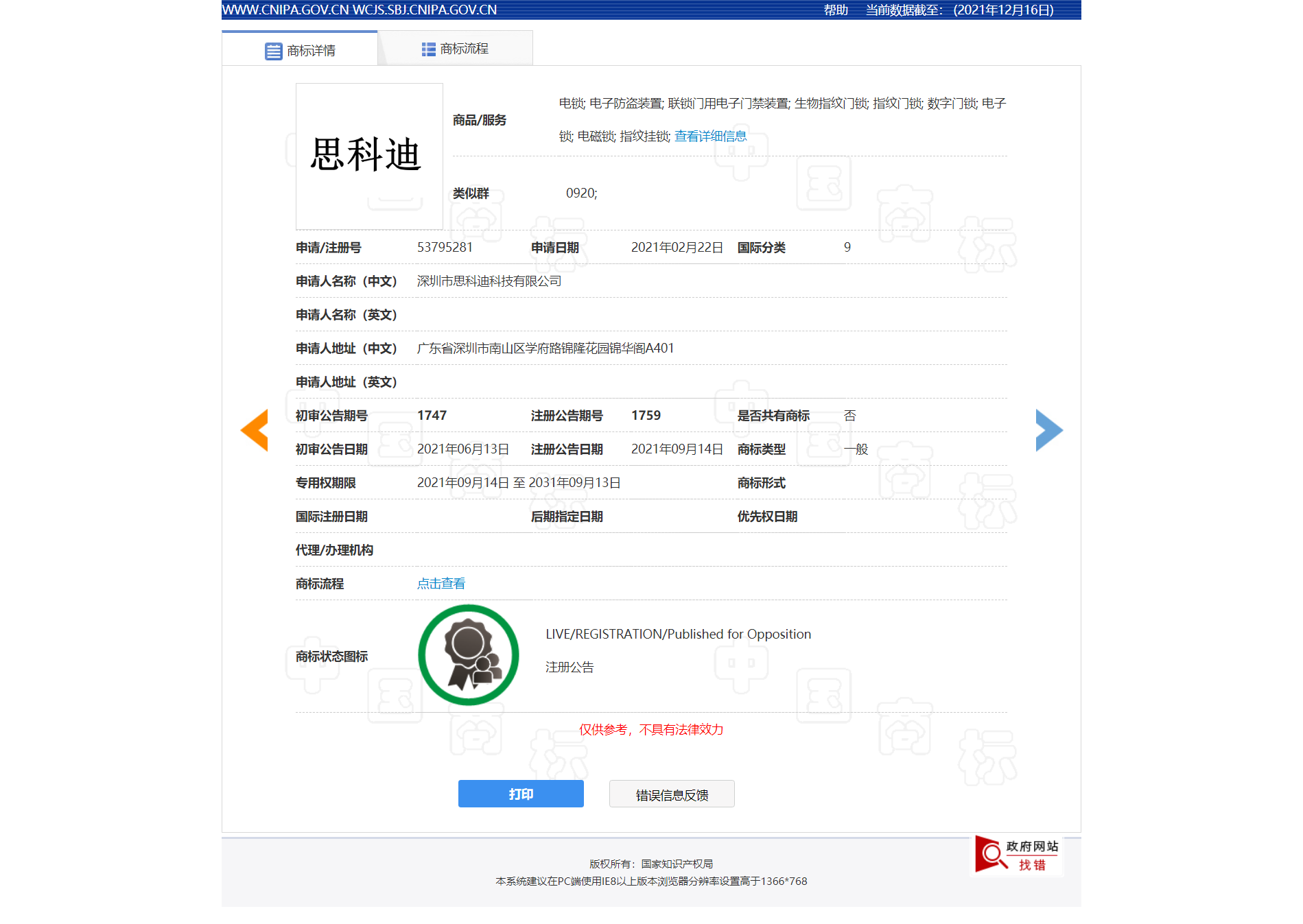Select registration announcement date 2021年09月14日
1303x924 pixels.
(677, 449)
